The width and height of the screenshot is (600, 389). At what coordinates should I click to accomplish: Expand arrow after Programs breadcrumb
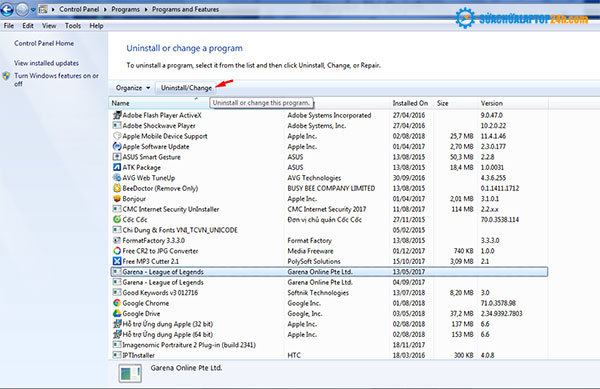[x=146, y=10]
